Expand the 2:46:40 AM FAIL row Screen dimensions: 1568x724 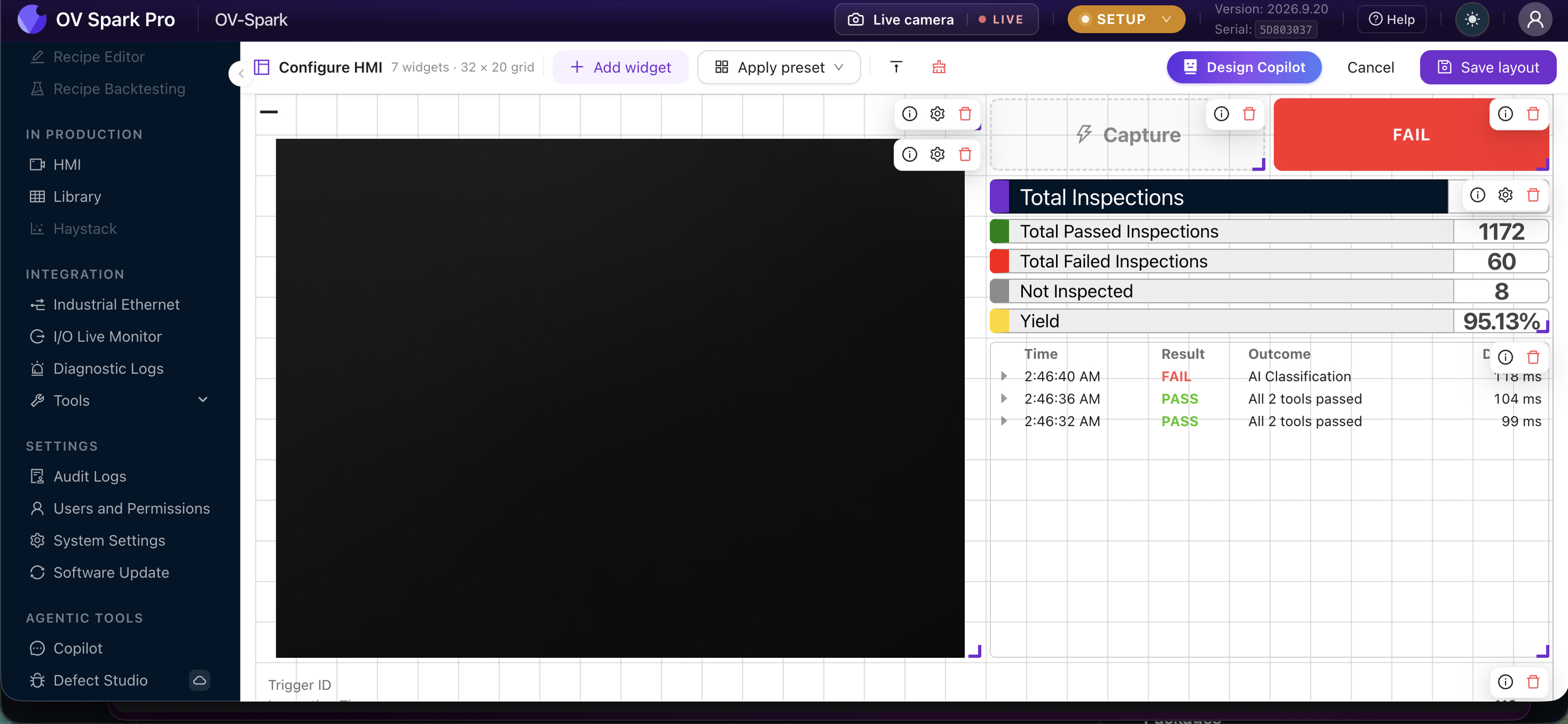pyautogui.click(x=1004, y=376)
